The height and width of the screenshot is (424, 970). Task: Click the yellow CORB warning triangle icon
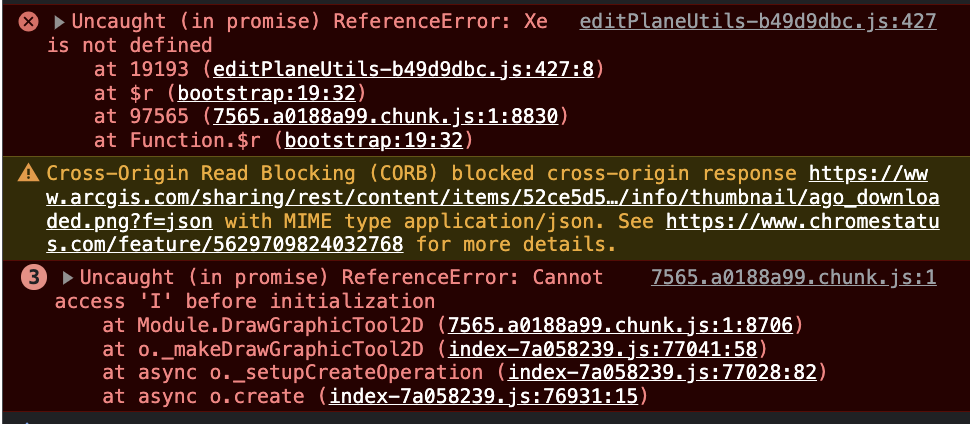click(x=29, y=173)
